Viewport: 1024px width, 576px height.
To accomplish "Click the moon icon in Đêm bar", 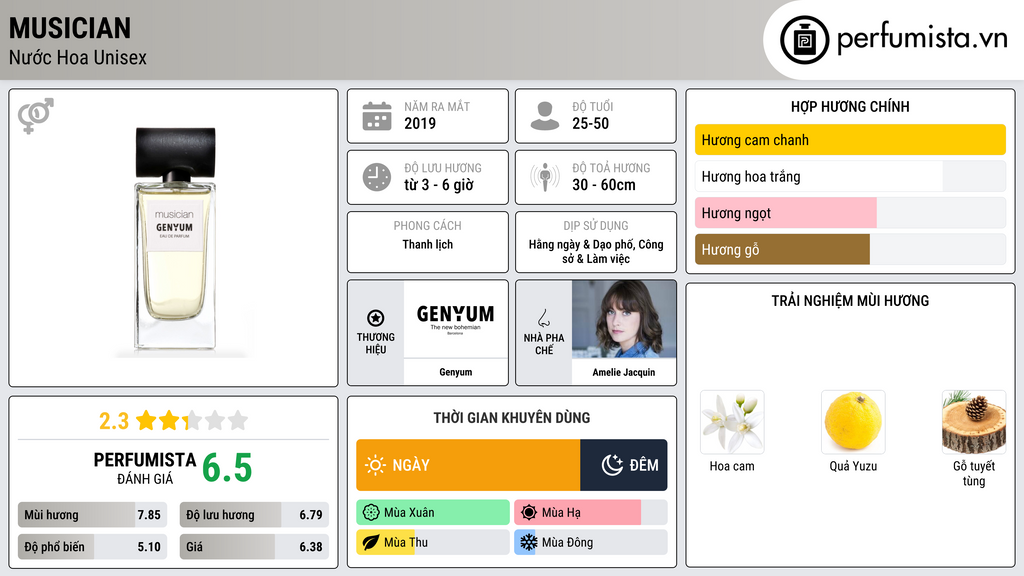I will (612, 465).
